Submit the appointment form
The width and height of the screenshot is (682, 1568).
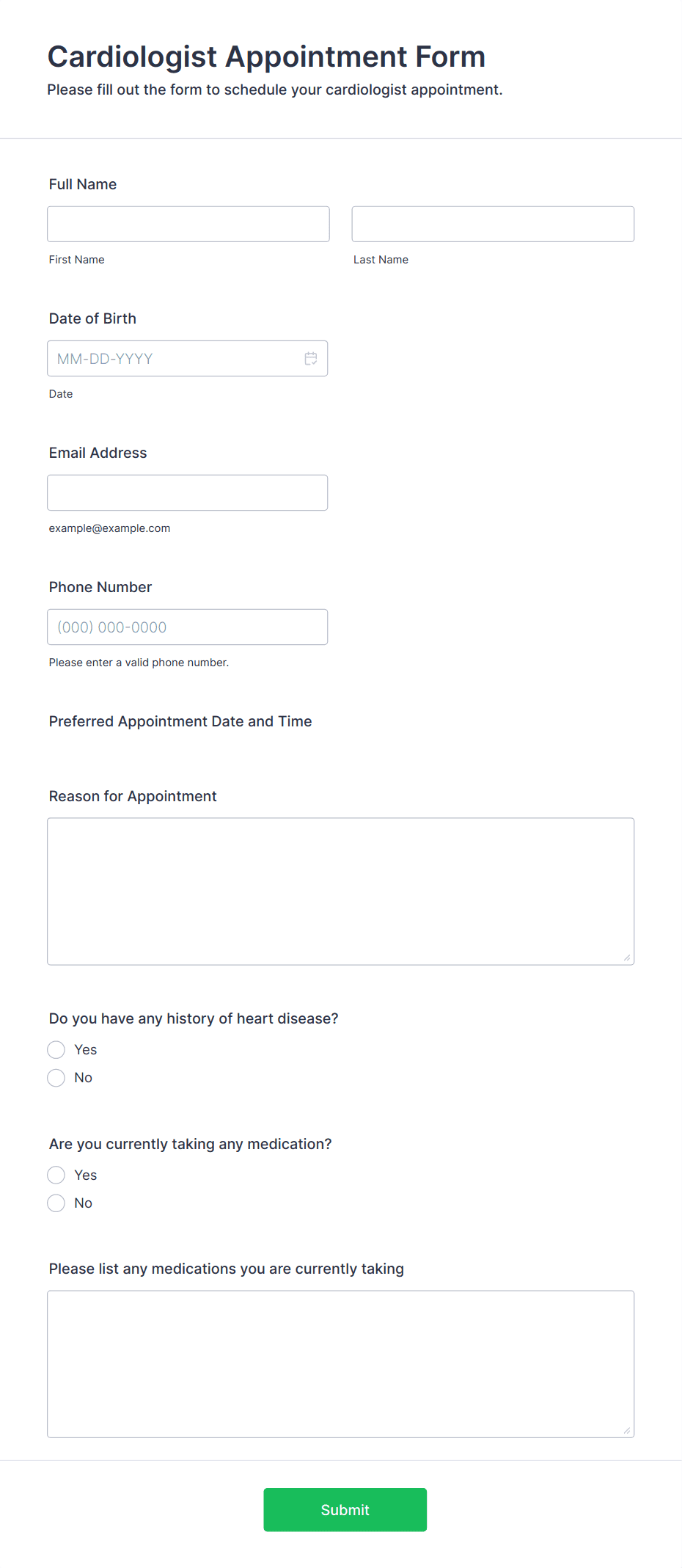(345, 1510)
